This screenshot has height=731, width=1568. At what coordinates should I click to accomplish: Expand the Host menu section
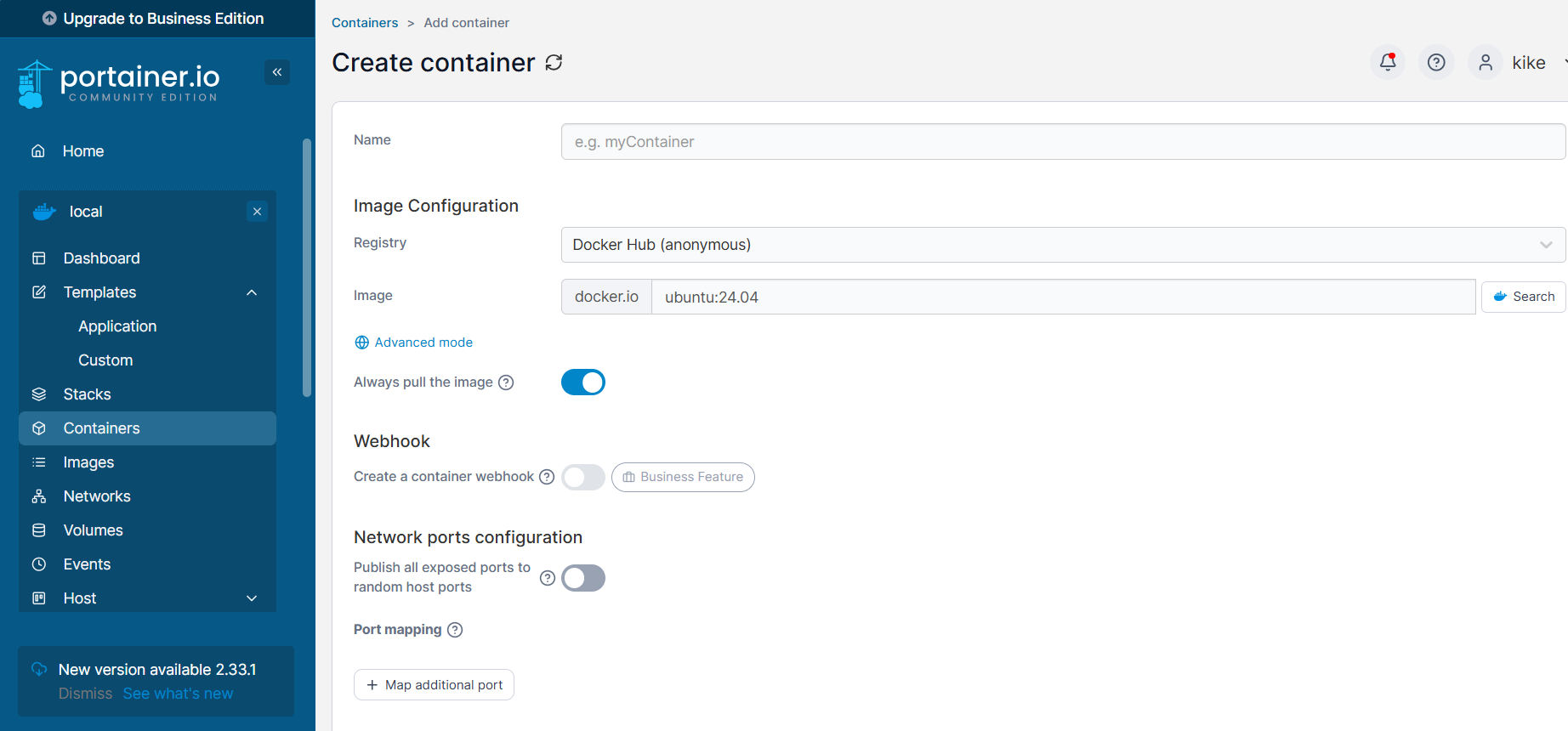click(x=252, y=598)
